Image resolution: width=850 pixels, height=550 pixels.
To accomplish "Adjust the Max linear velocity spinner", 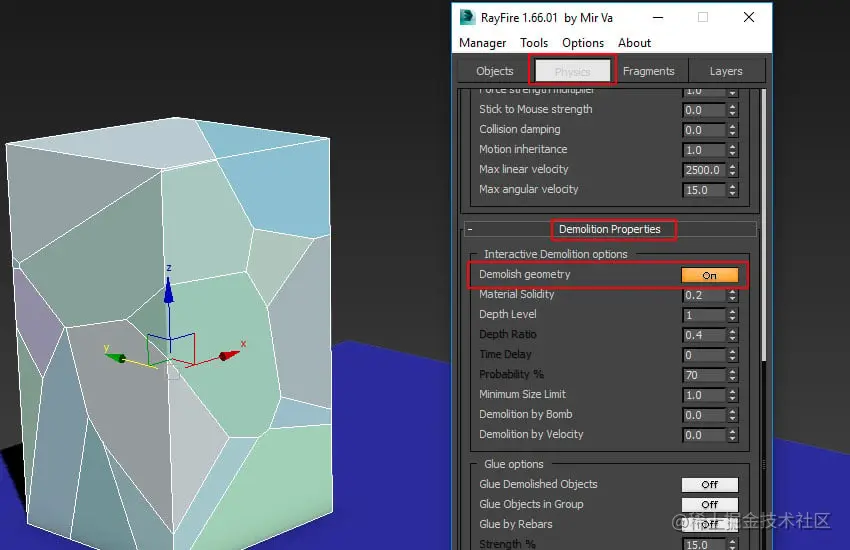I will (x=732, y=170).
